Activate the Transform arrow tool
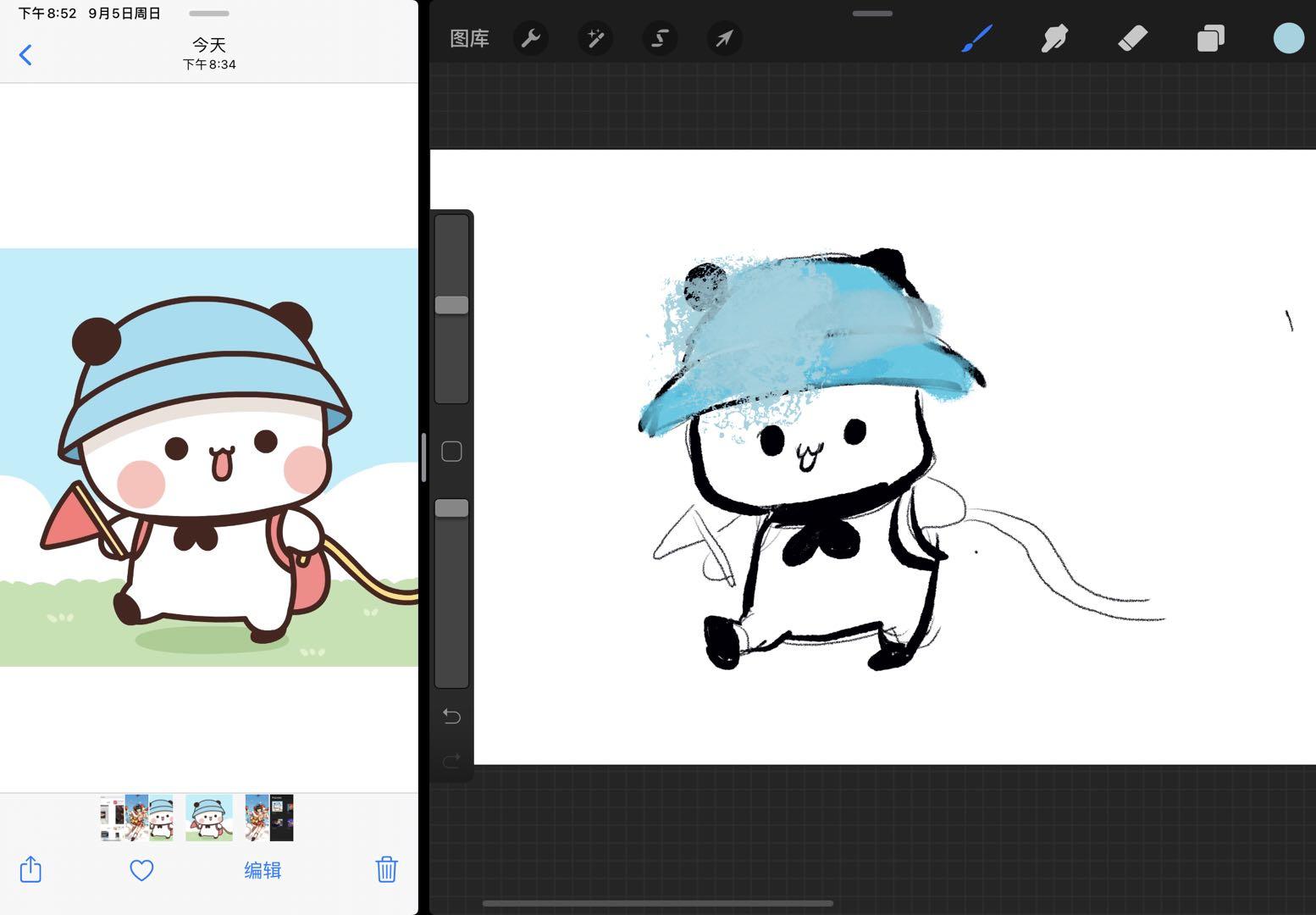 (724, 39)
